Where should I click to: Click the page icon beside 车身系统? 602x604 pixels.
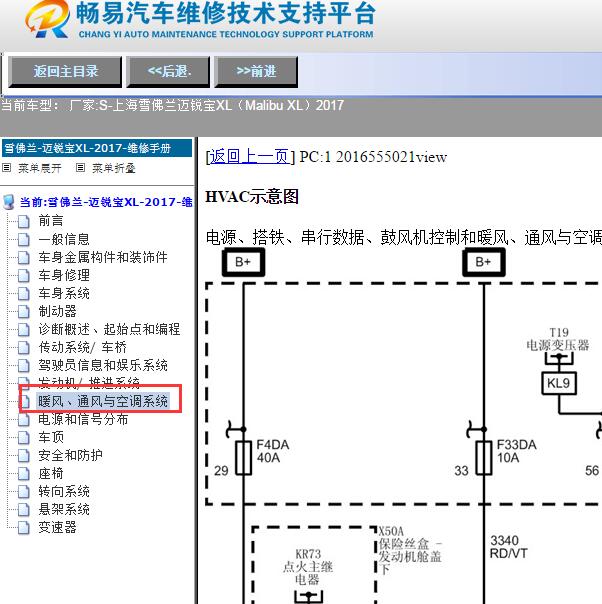point(24,294)
